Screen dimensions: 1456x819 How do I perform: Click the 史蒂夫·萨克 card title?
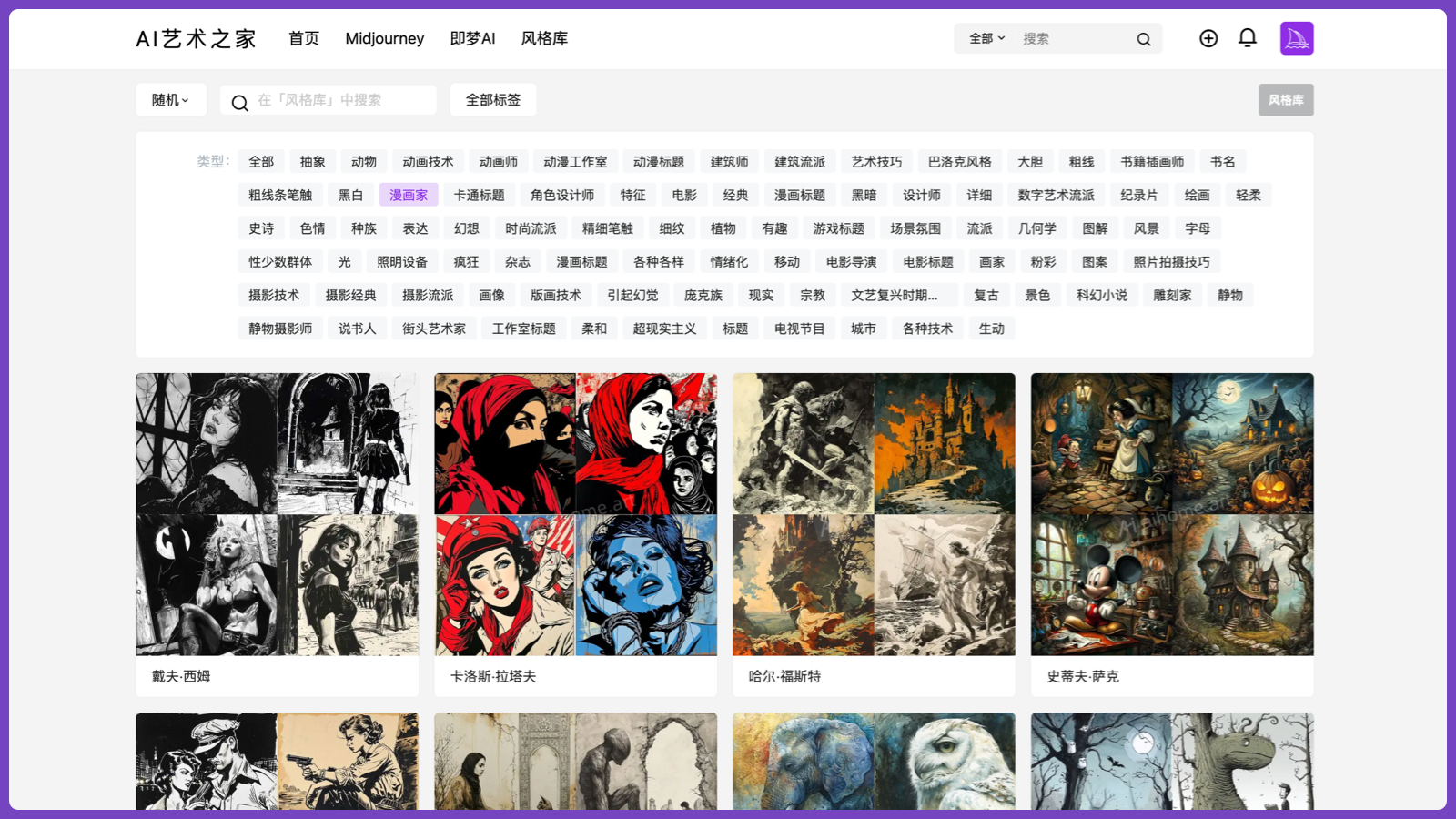coord(1083,676)
